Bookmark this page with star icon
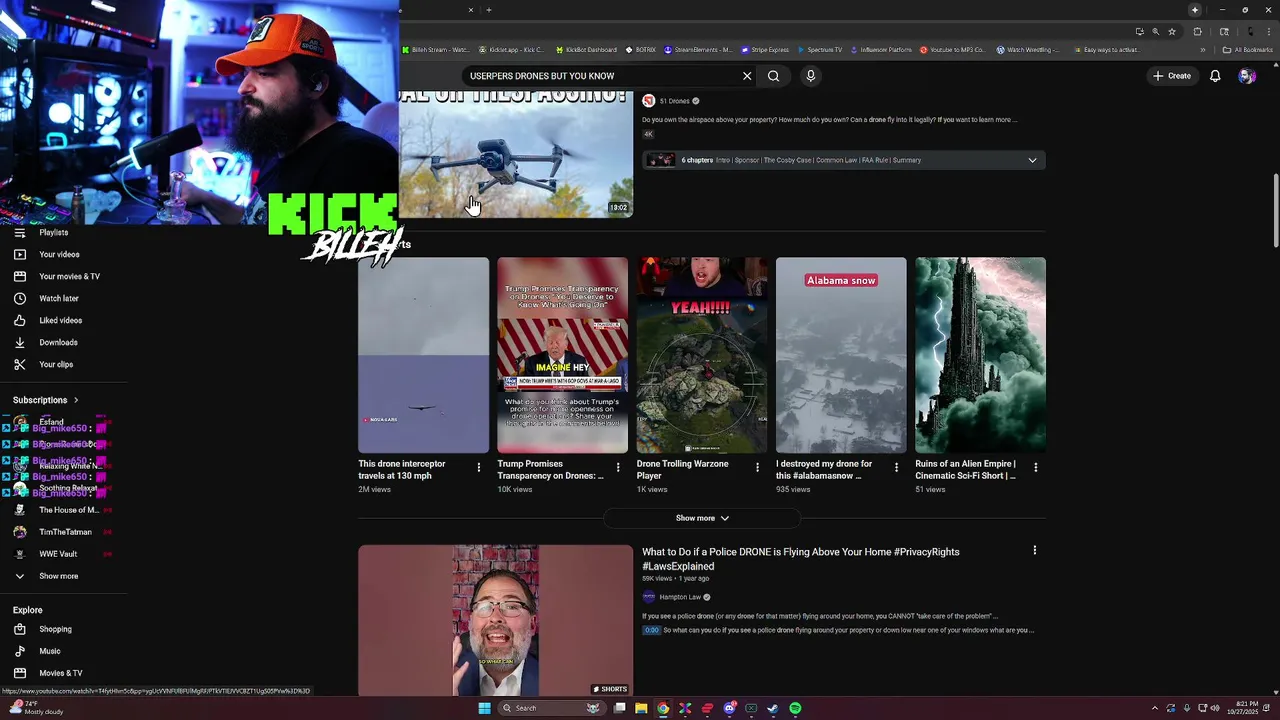The width and height of the screenshot is (1280, 720). 1172,31
